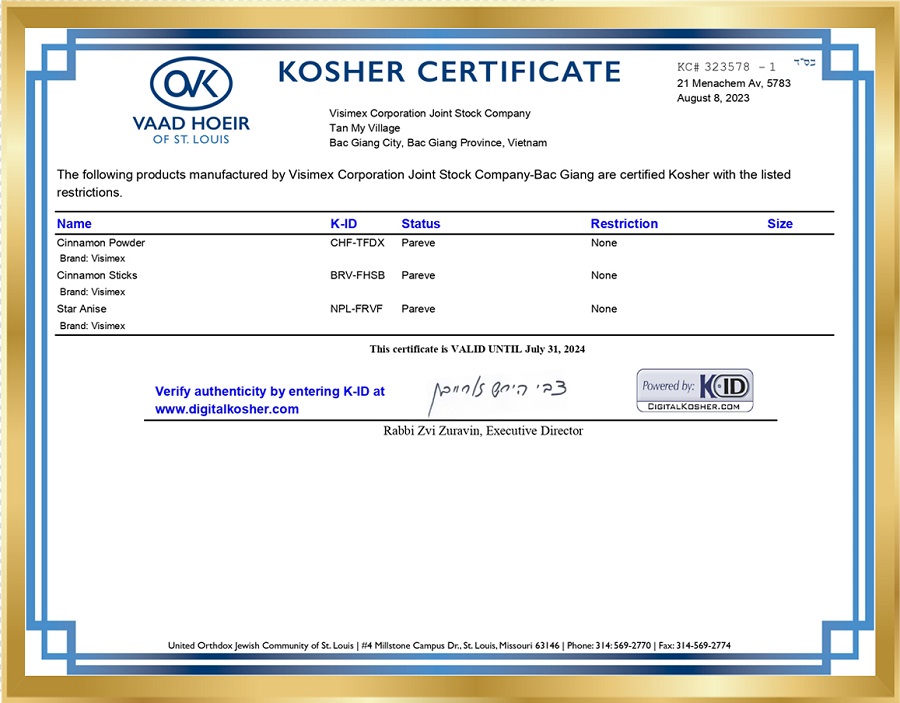This screenshot has width=900, height=703.
Task: Click the 'Size' column header
Action: click(780, 224)
